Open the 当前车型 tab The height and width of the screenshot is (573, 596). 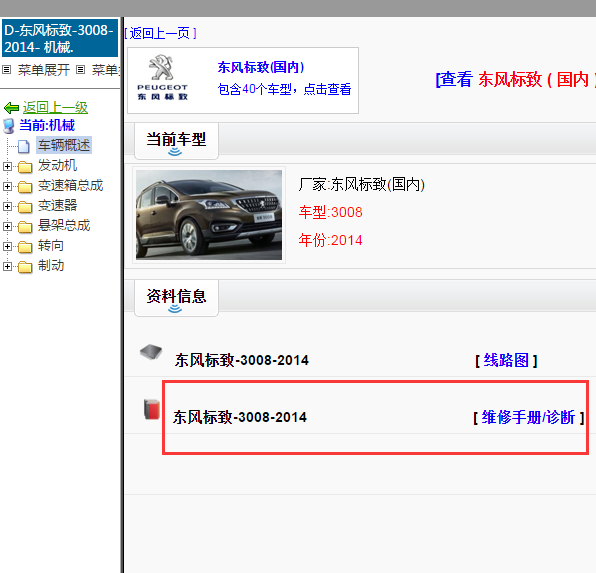(x=176, y=141)
